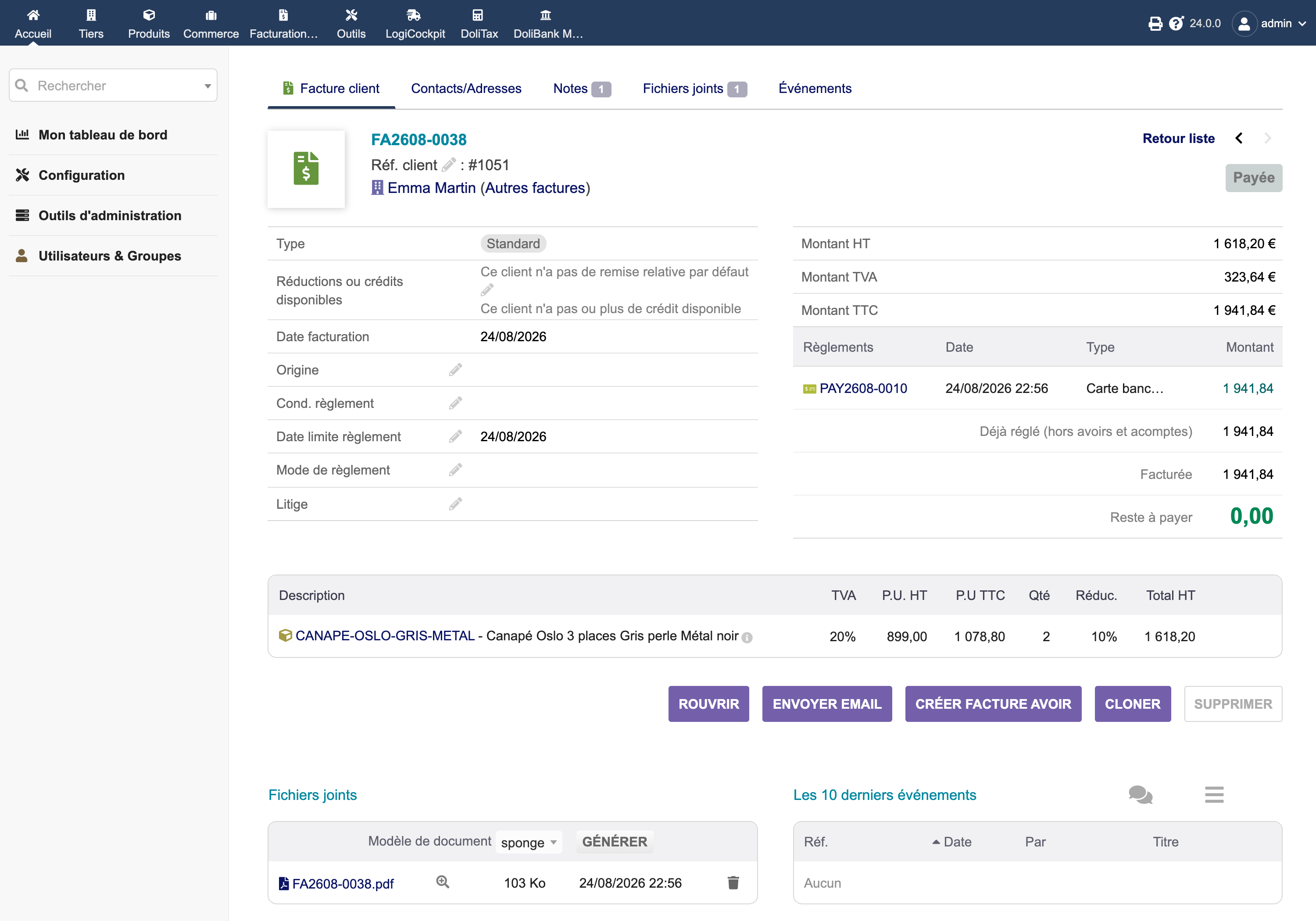Edit the Date limite règlement pencil
The image size is (1316, 921).
point(456,436)
